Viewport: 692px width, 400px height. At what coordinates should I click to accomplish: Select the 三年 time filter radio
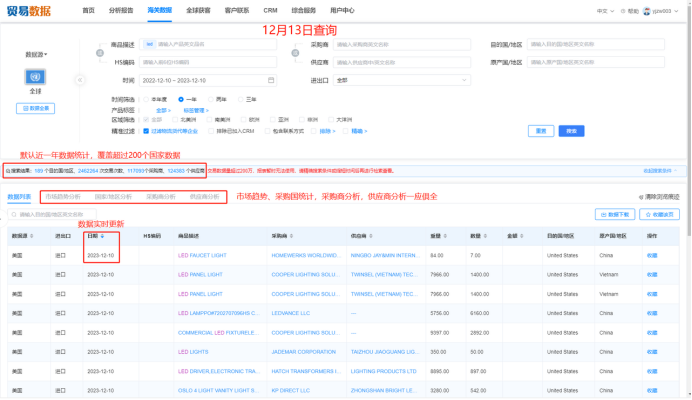point(239,99)
